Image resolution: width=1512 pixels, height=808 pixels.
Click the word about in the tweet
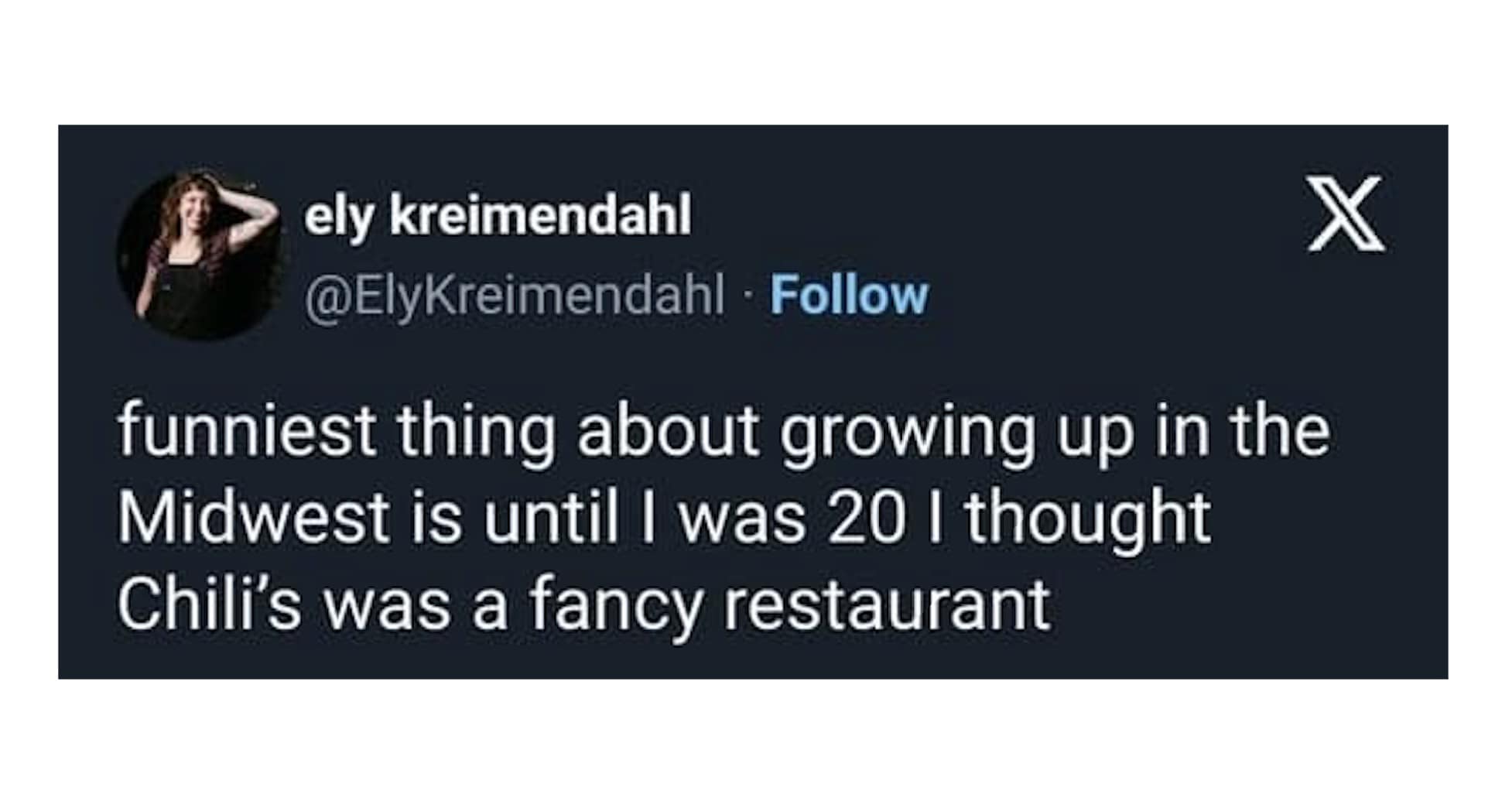click(x=668, y=431)
